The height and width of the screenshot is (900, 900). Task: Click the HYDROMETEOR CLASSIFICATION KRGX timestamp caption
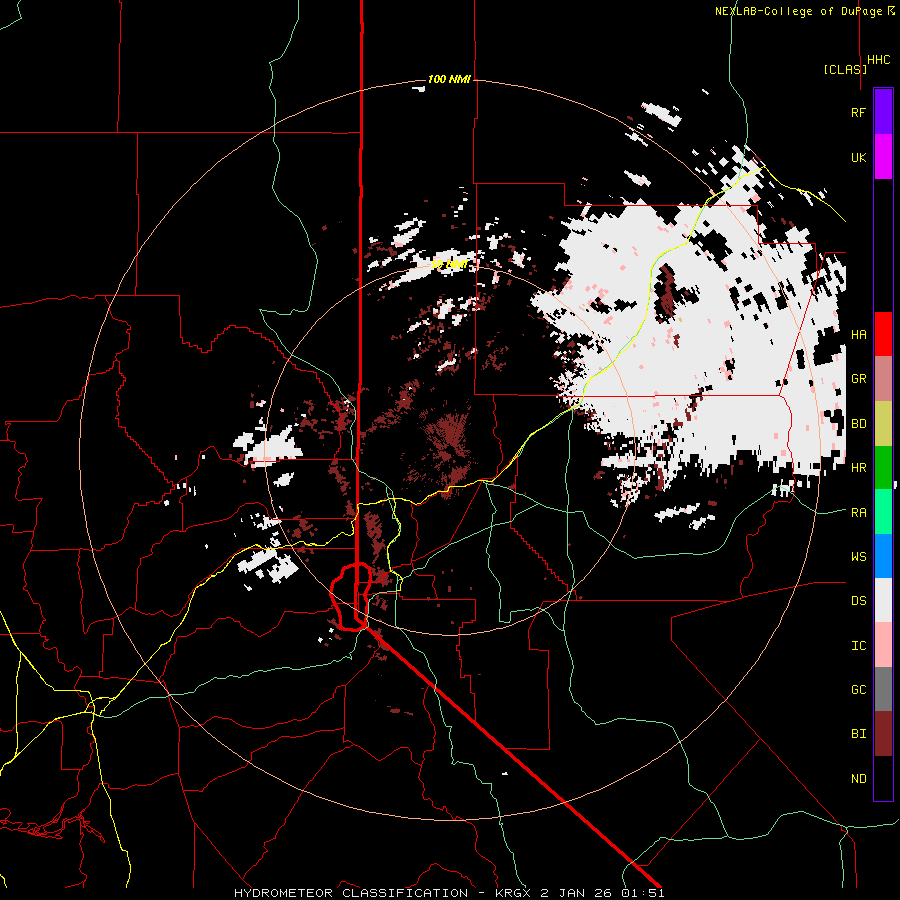pyautogui.click(x=449, y=893)
